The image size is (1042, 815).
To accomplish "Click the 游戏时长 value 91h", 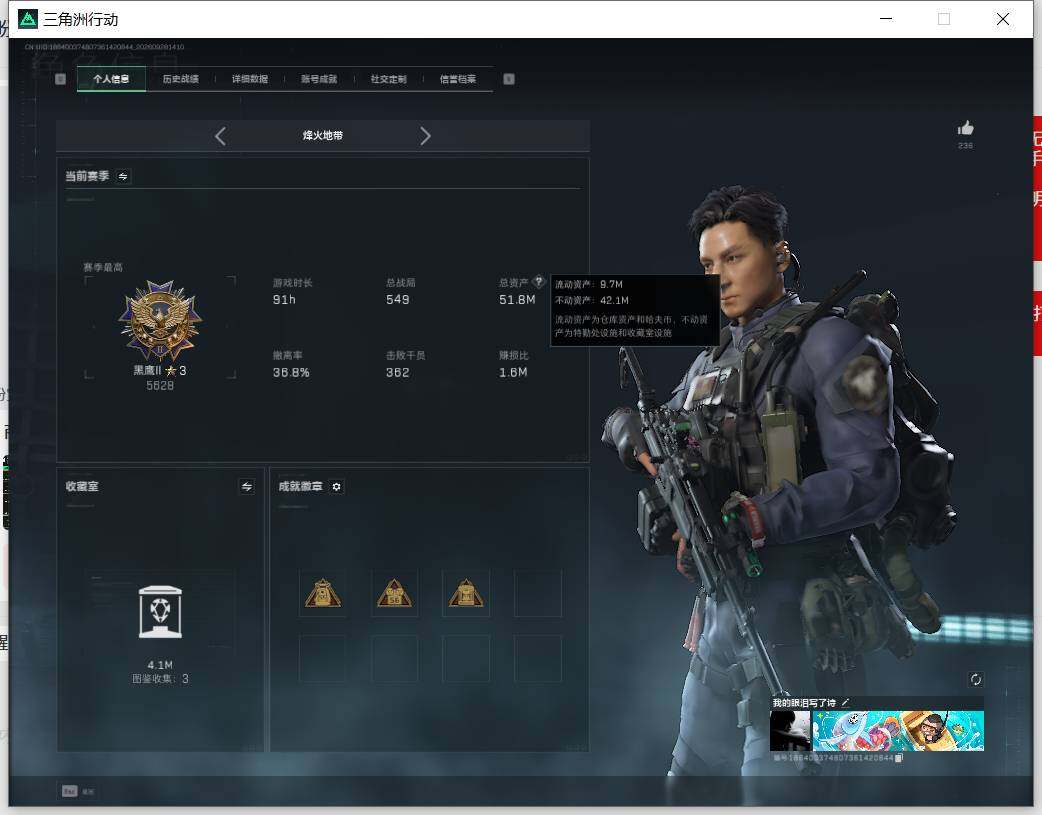I will [284, 300].
